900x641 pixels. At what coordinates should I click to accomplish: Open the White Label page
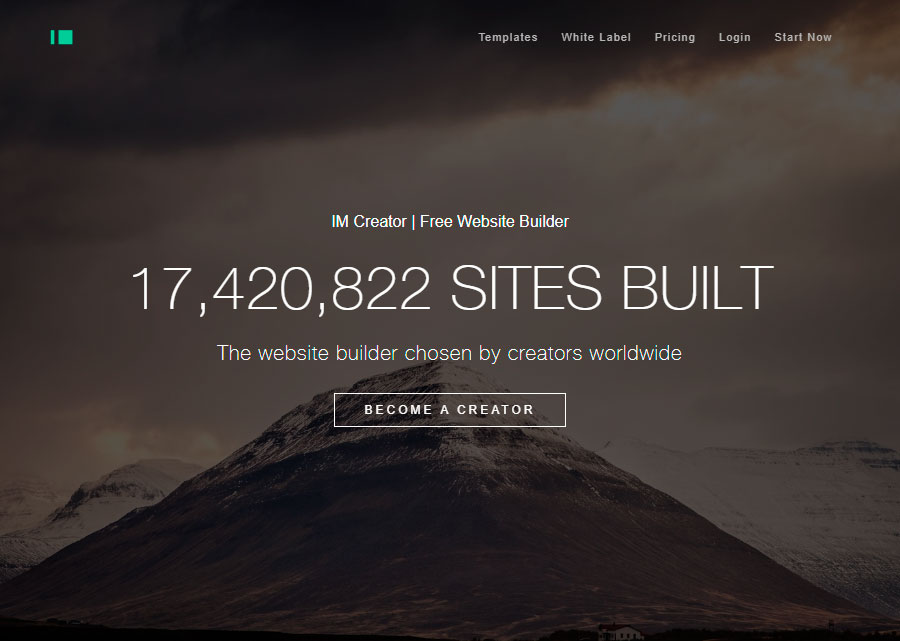(x=596, y=37)
